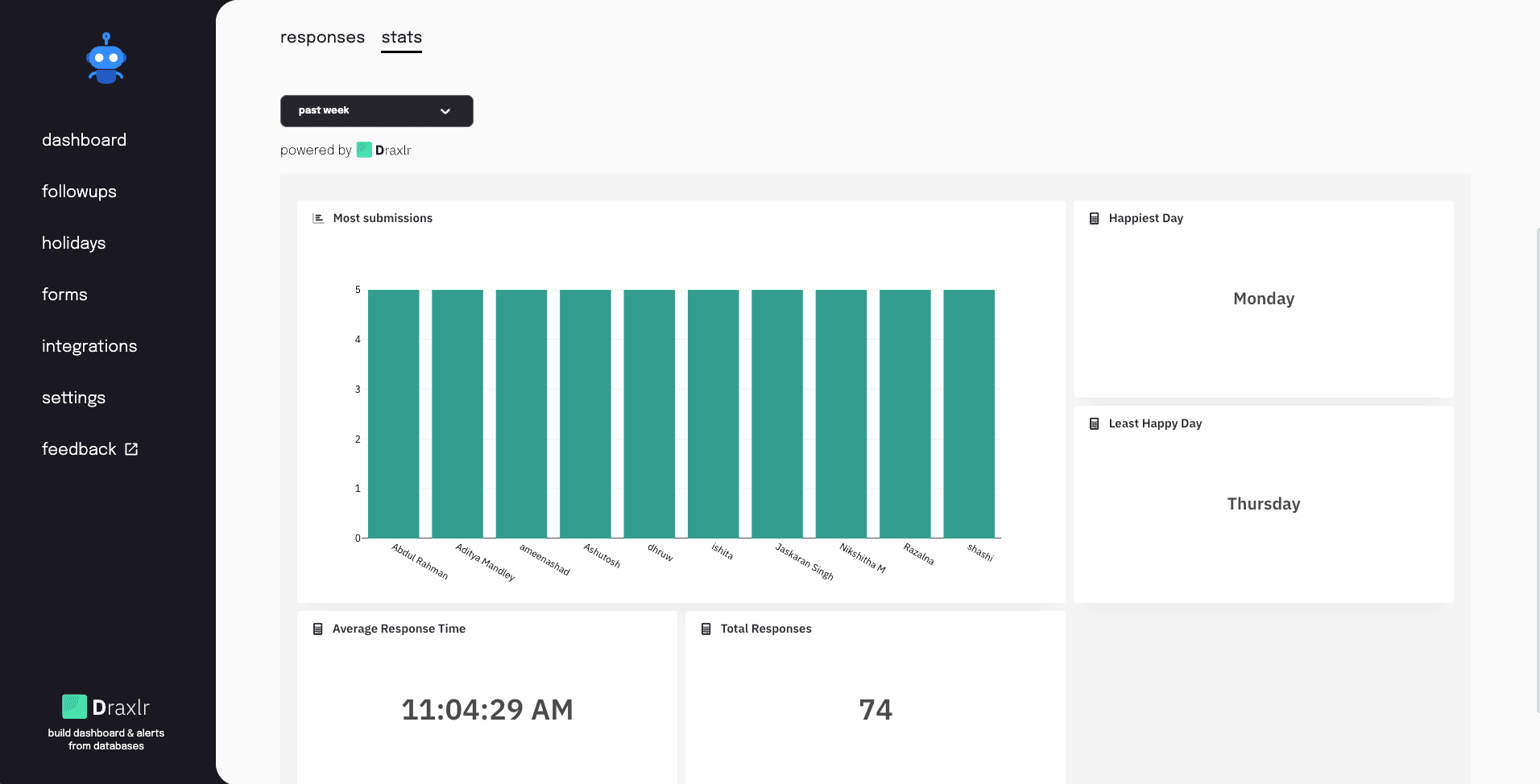
Task: Click the Least Happy Day card icon
Action: pyautogui.click(x=1094, y=423)
